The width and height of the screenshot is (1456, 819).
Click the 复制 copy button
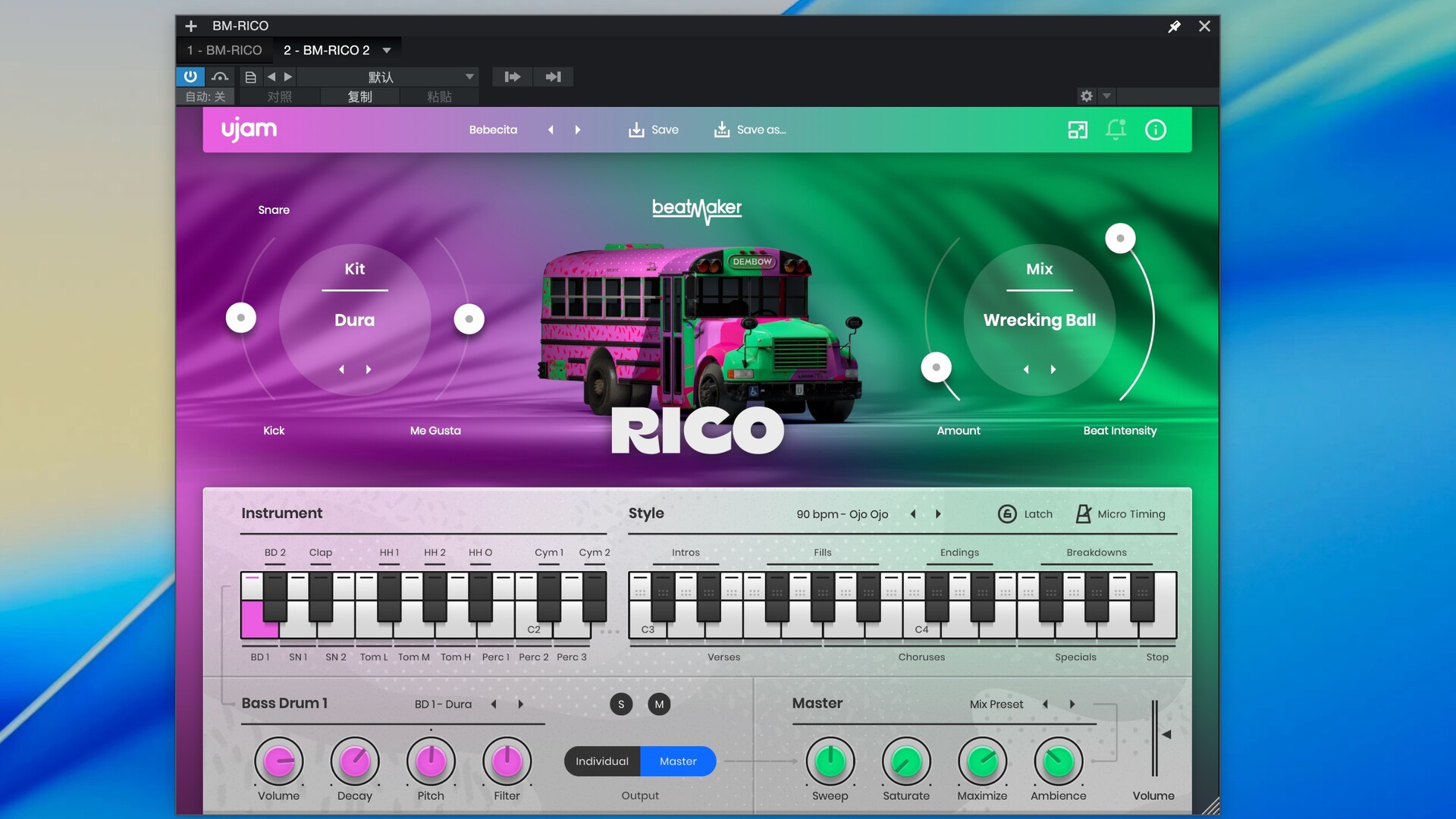[x=360, y=96]
